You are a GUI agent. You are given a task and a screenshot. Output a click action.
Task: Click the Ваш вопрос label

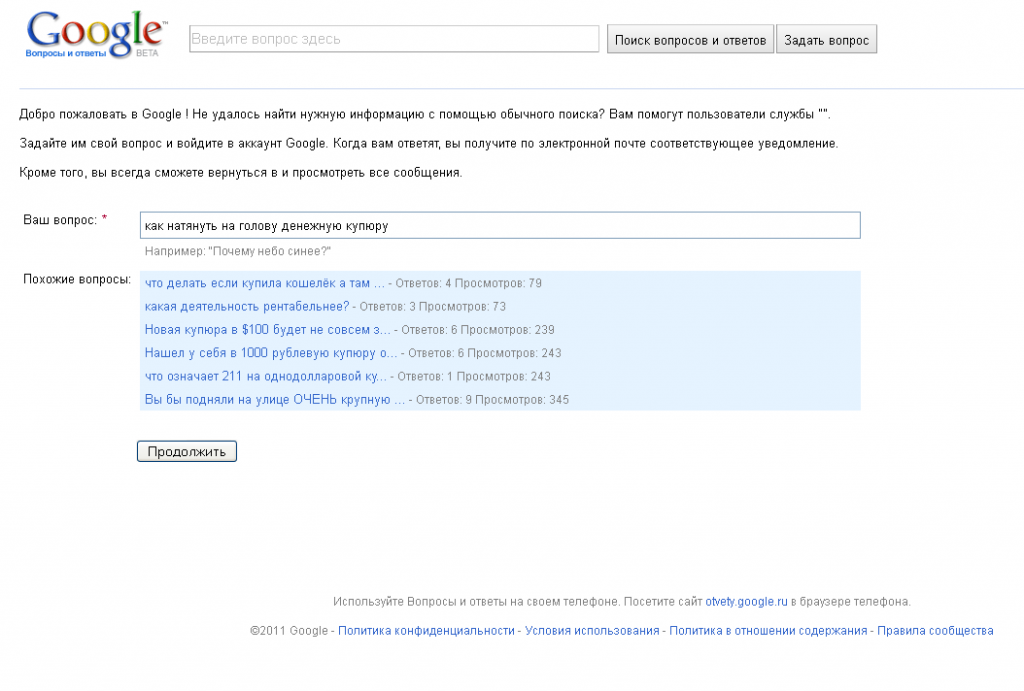tap(60, 219)
